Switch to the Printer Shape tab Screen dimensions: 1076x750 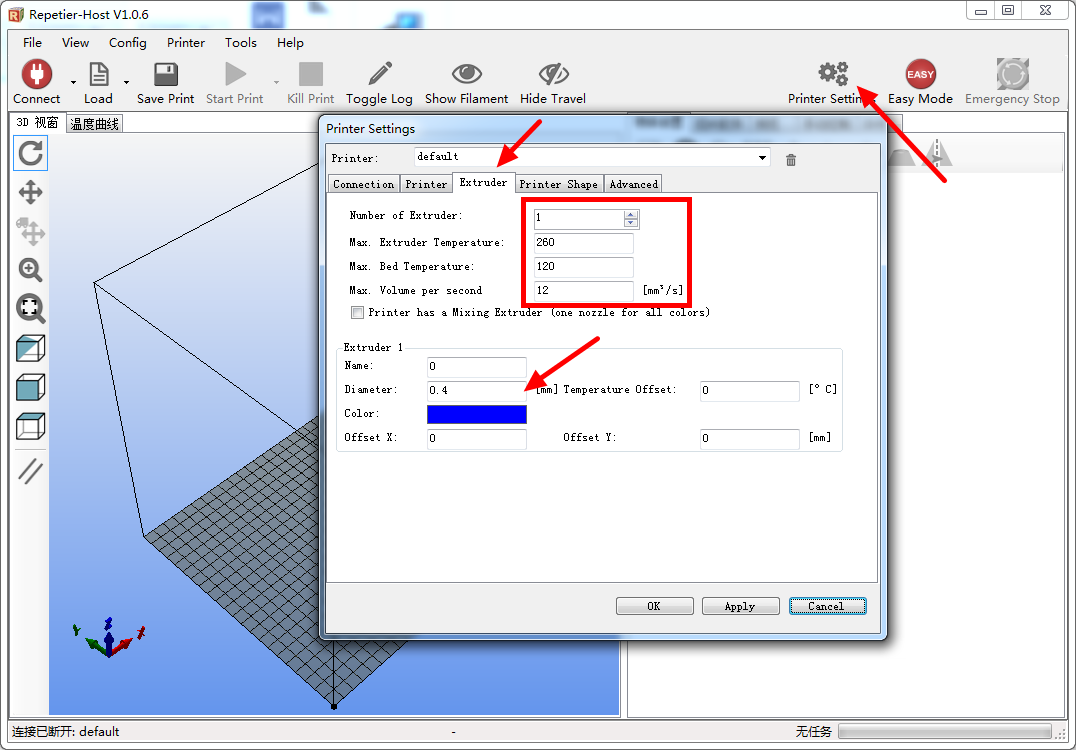558,184
